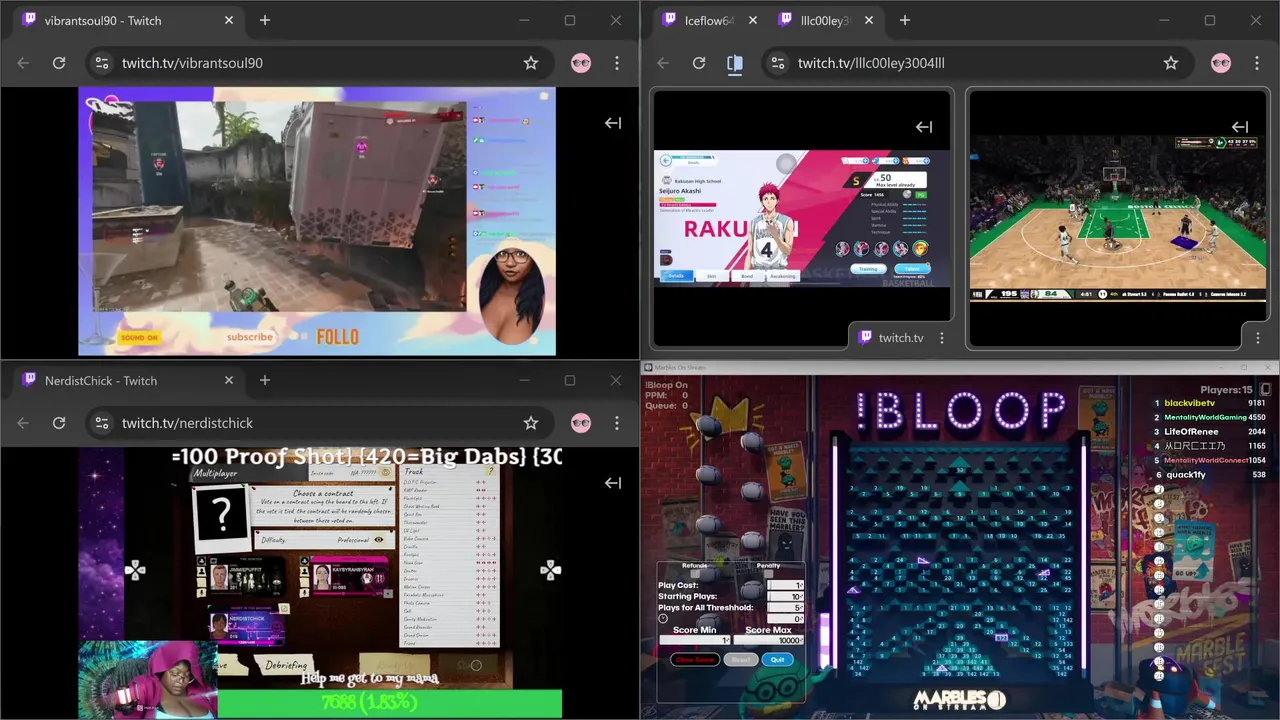Reload the NerdistChick Twitch page
The width and height of the screenshot is (1280, 720).
click(59, 423)
